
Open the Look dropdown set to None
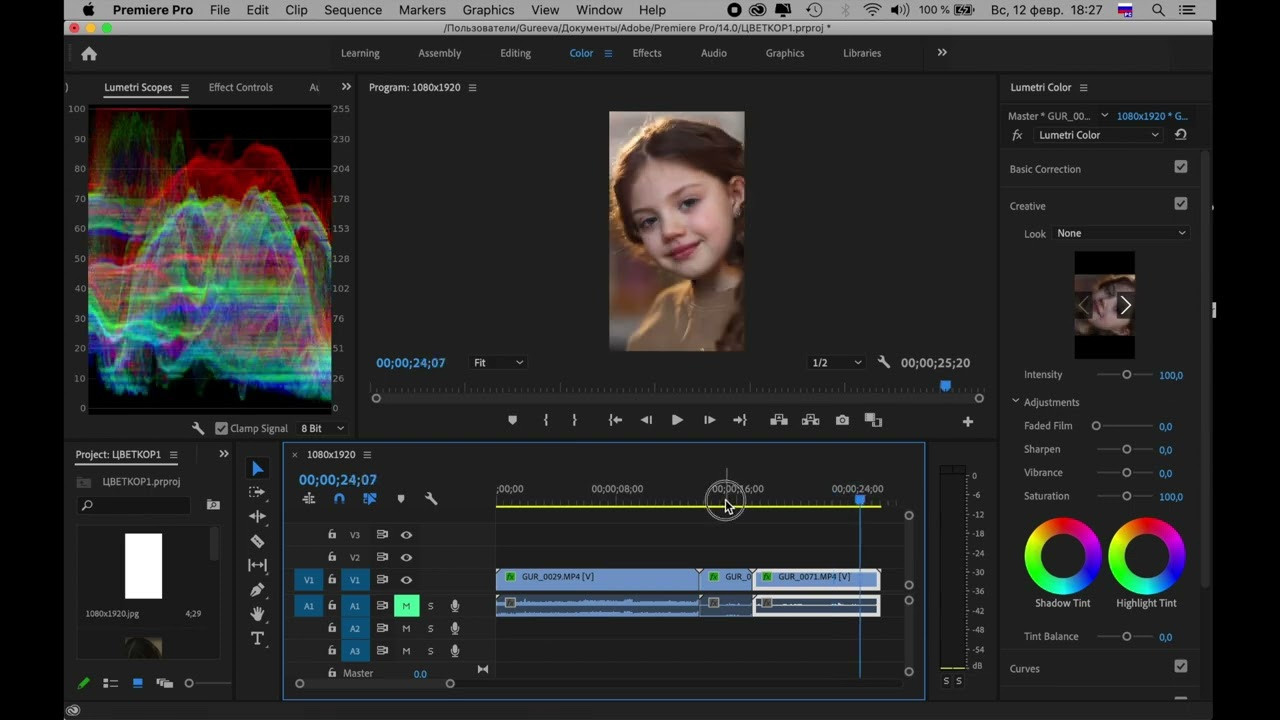(1121, 233)
